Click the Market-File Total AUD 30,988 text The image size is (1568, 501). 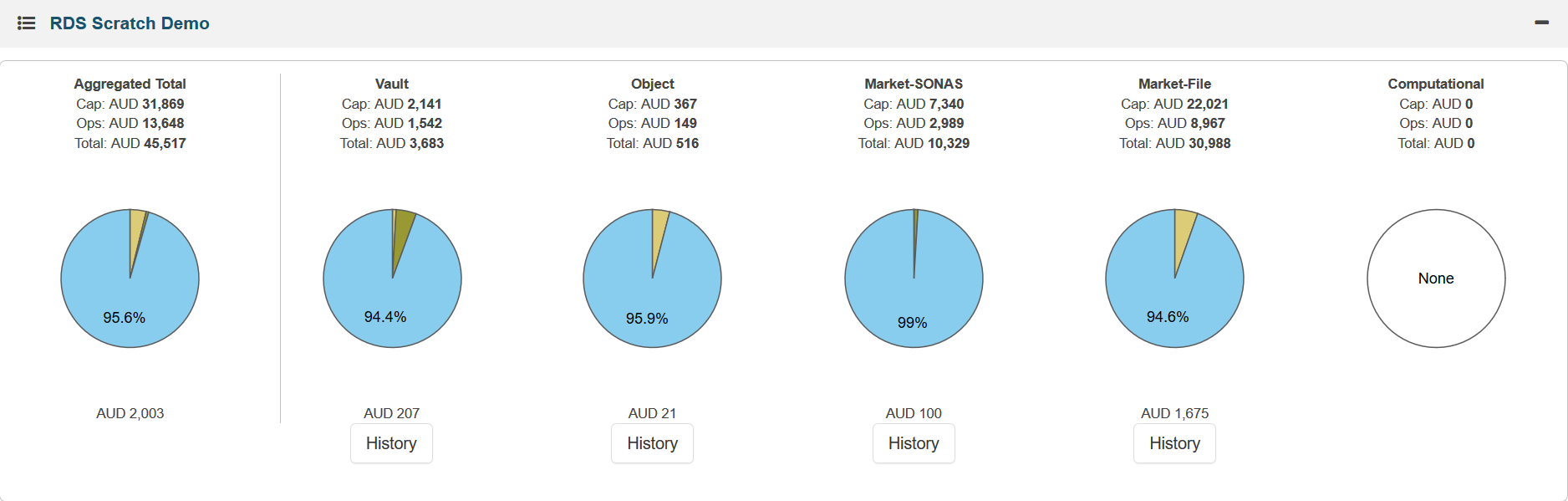coord(1174,143)
